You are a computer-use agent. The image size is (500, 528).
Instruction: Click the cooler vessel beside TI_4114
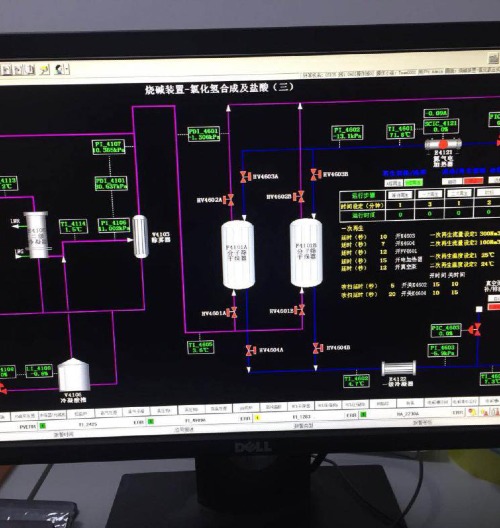coord(37,235)
